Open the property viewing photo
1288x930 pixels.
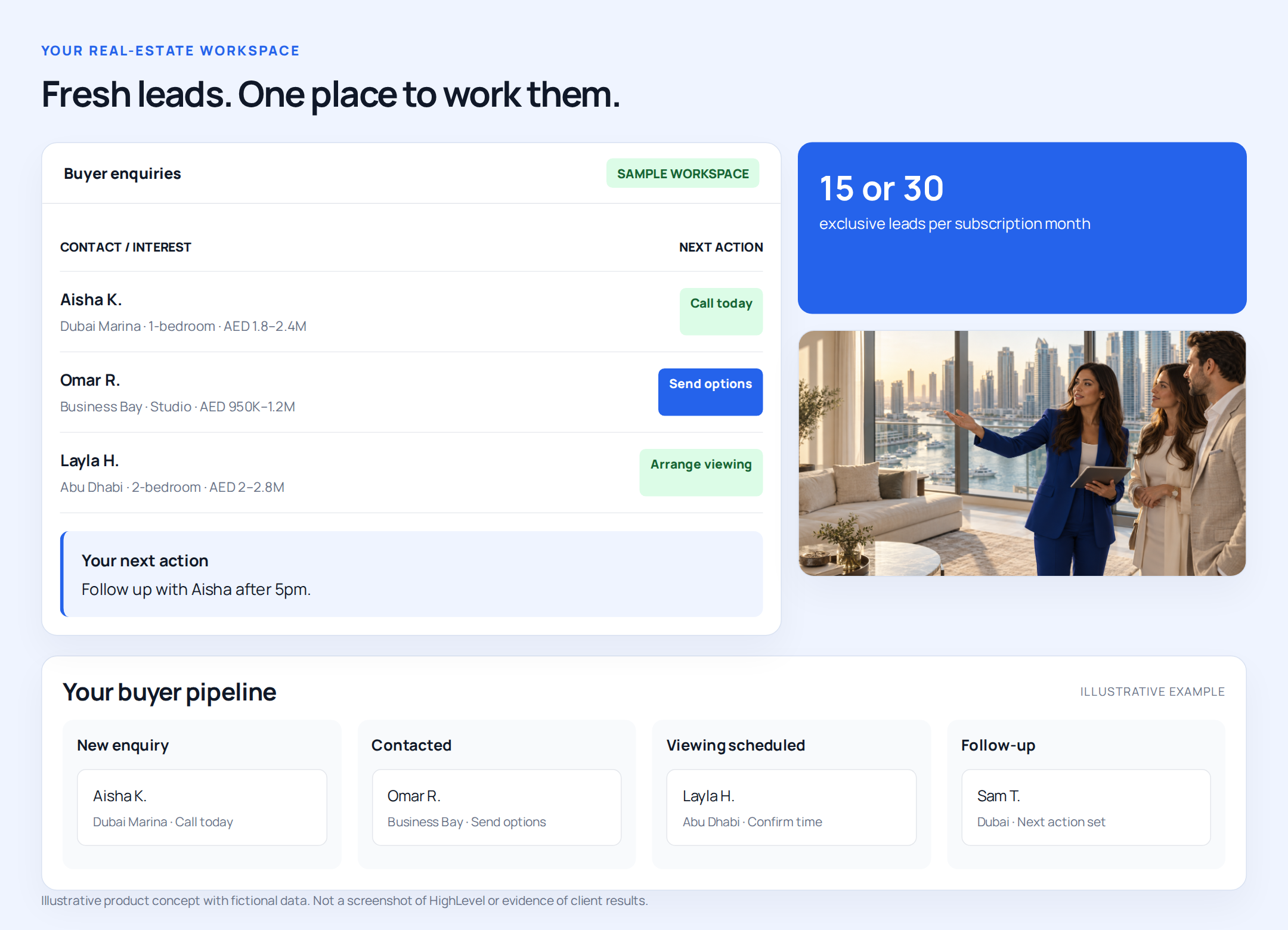coord(1022,453)
